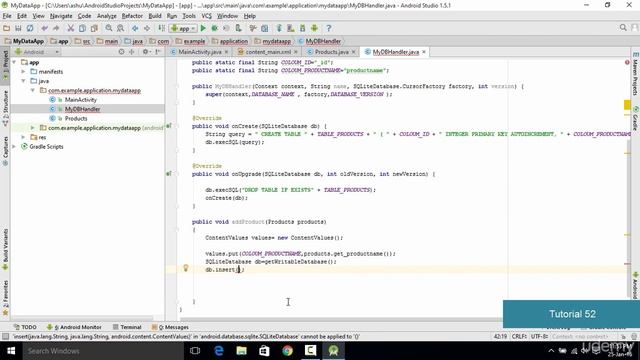Screen dimensions: 640x360
Task: Select MainActivity in project tree
Action: 80,100
